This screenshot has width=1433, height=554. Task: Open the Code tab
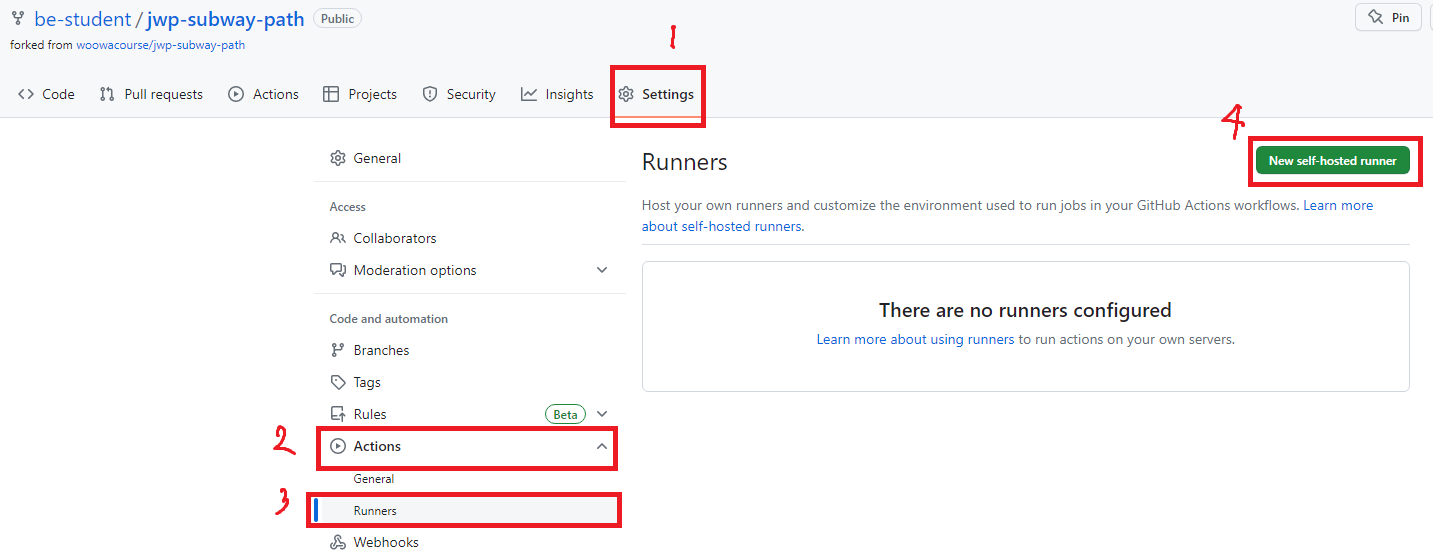[46, 94]
